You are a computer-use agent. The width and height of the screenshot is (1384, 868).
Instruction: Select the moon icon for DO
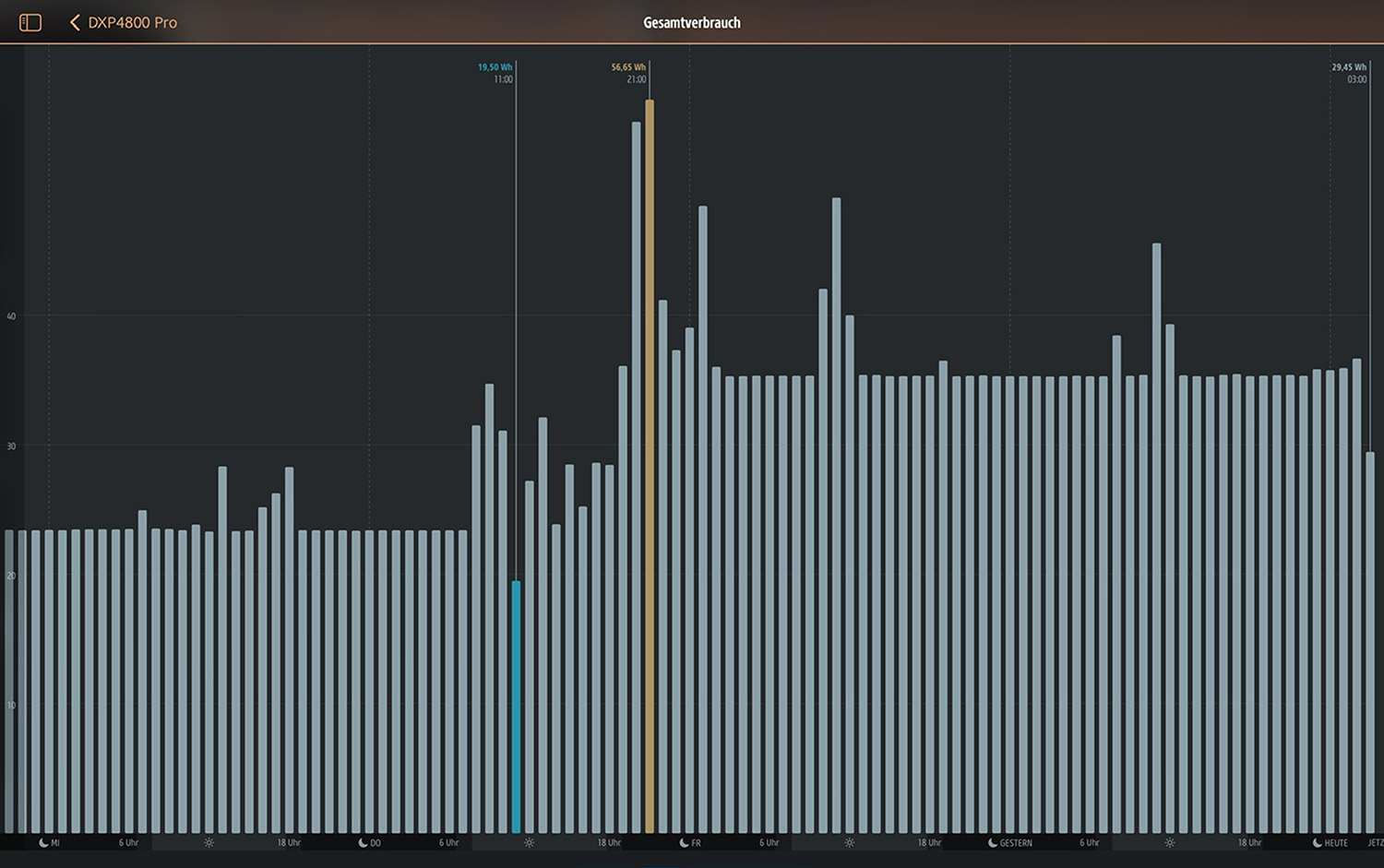click(363, 843)
